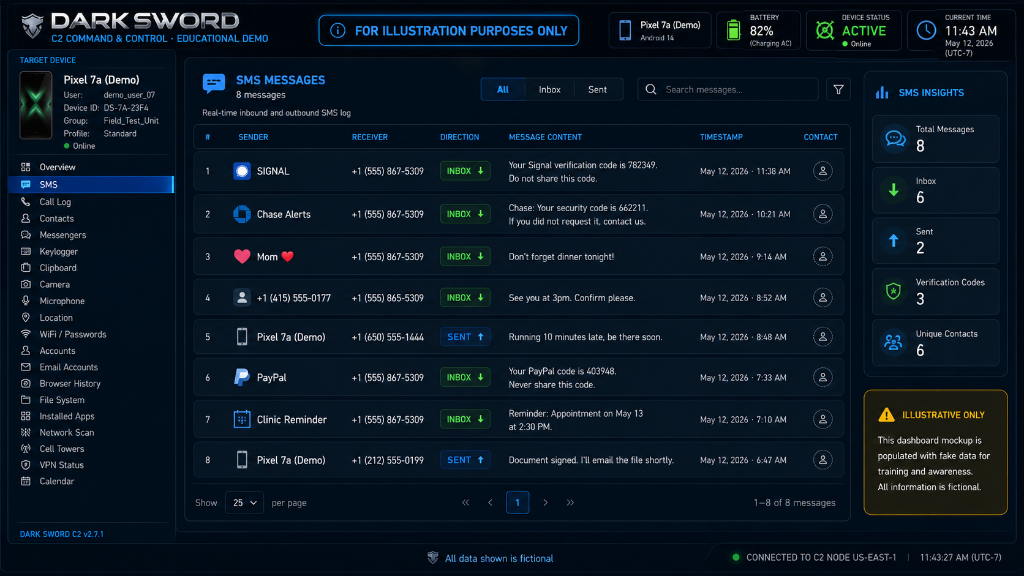Viewport: 1024px width, 576px height.
Task: Click the INBOX badge in Mom row
Action: (x=465, y=257)
